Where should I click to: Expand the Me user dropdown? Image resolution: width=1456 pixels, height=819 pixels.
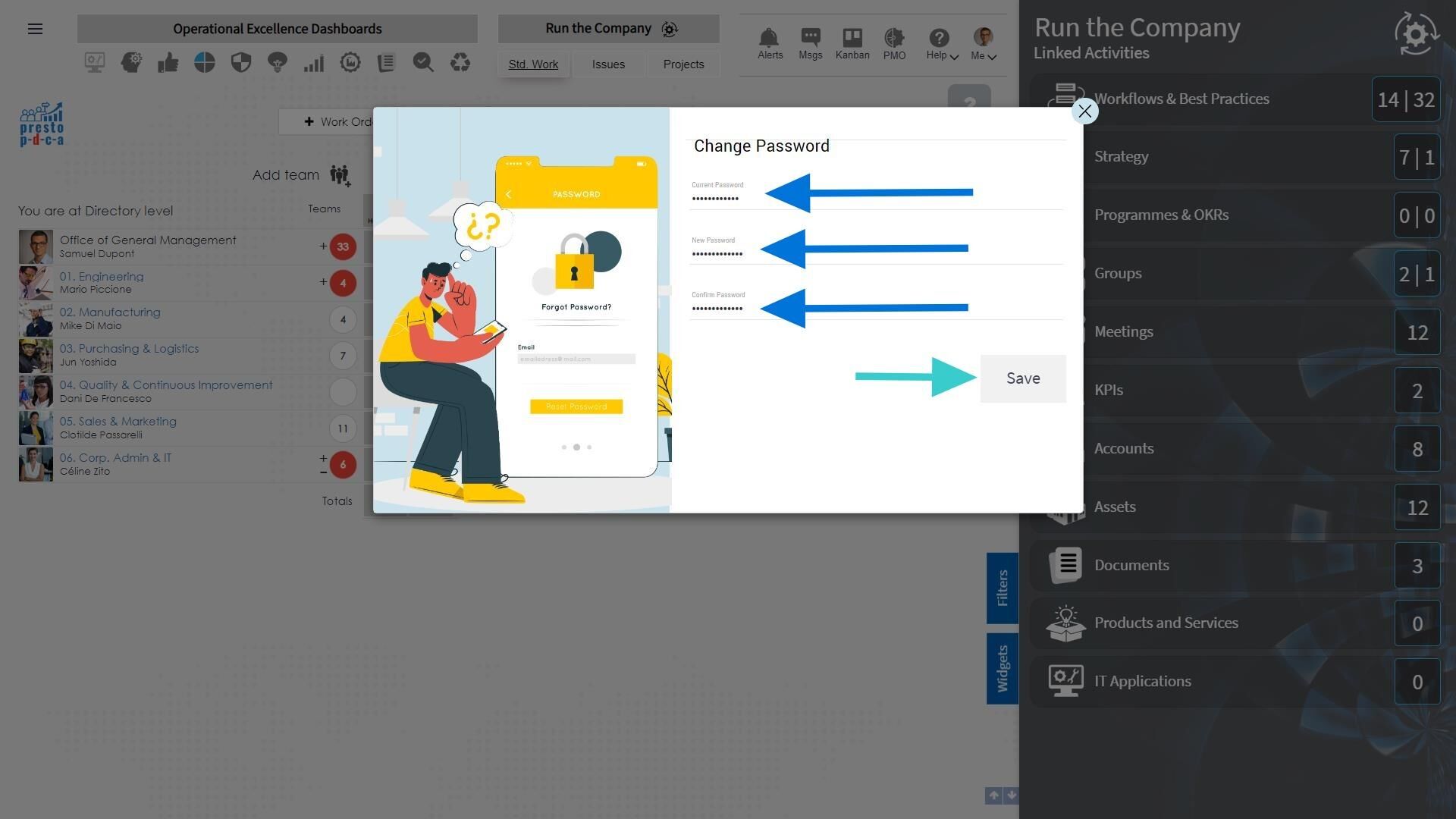[x=984, y=44]
